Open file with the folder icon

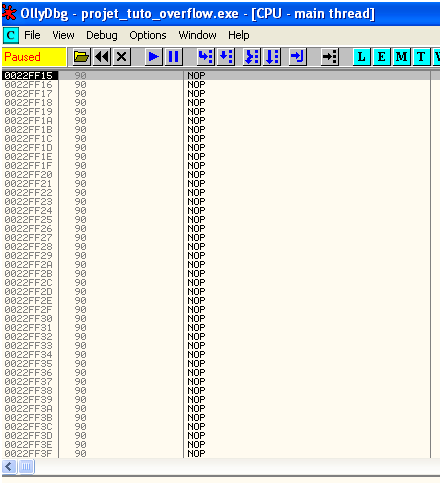81,57
